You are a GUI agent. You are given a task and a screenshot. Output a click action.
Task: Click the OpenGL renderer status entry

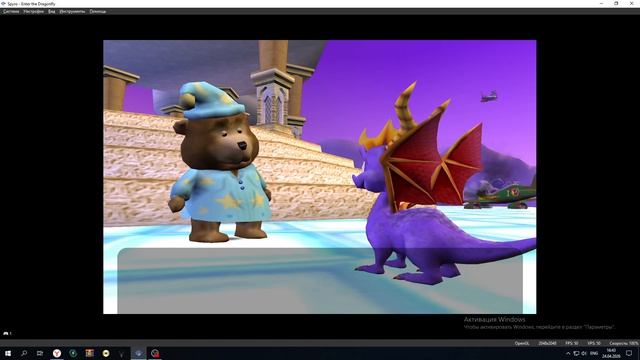coord(522,343)
